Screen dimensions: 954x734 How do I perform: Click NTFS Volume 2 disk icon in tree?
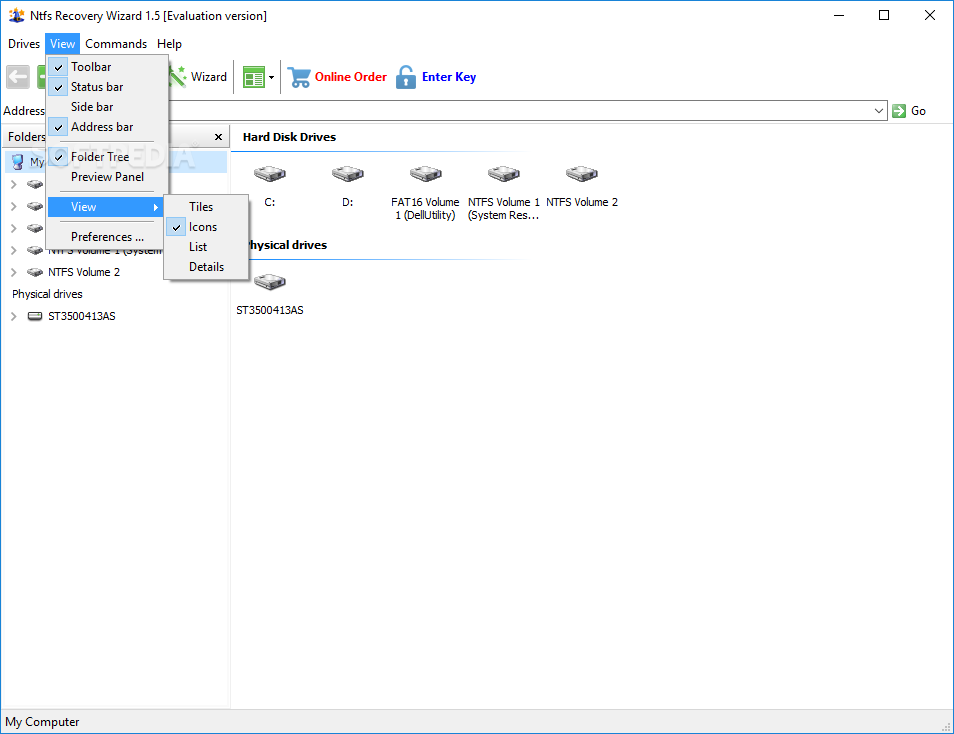click(x=35, y=272)
